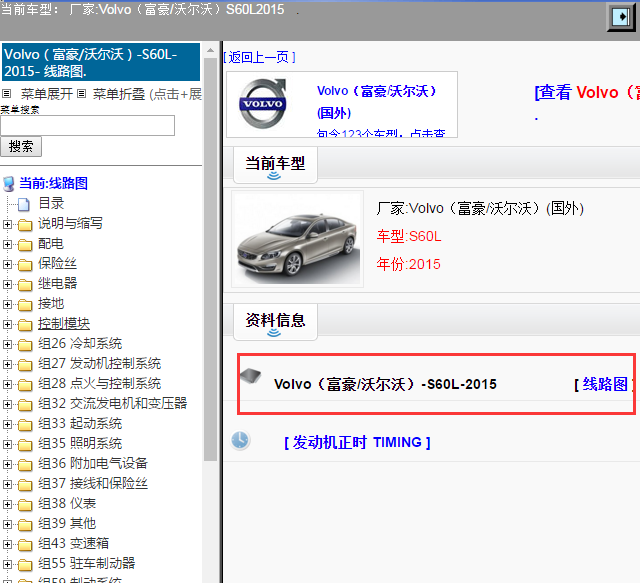Screen dimensions: 640x583
Task: Expand the 组26 冷却系统 node
Action: tap(7, 344)
